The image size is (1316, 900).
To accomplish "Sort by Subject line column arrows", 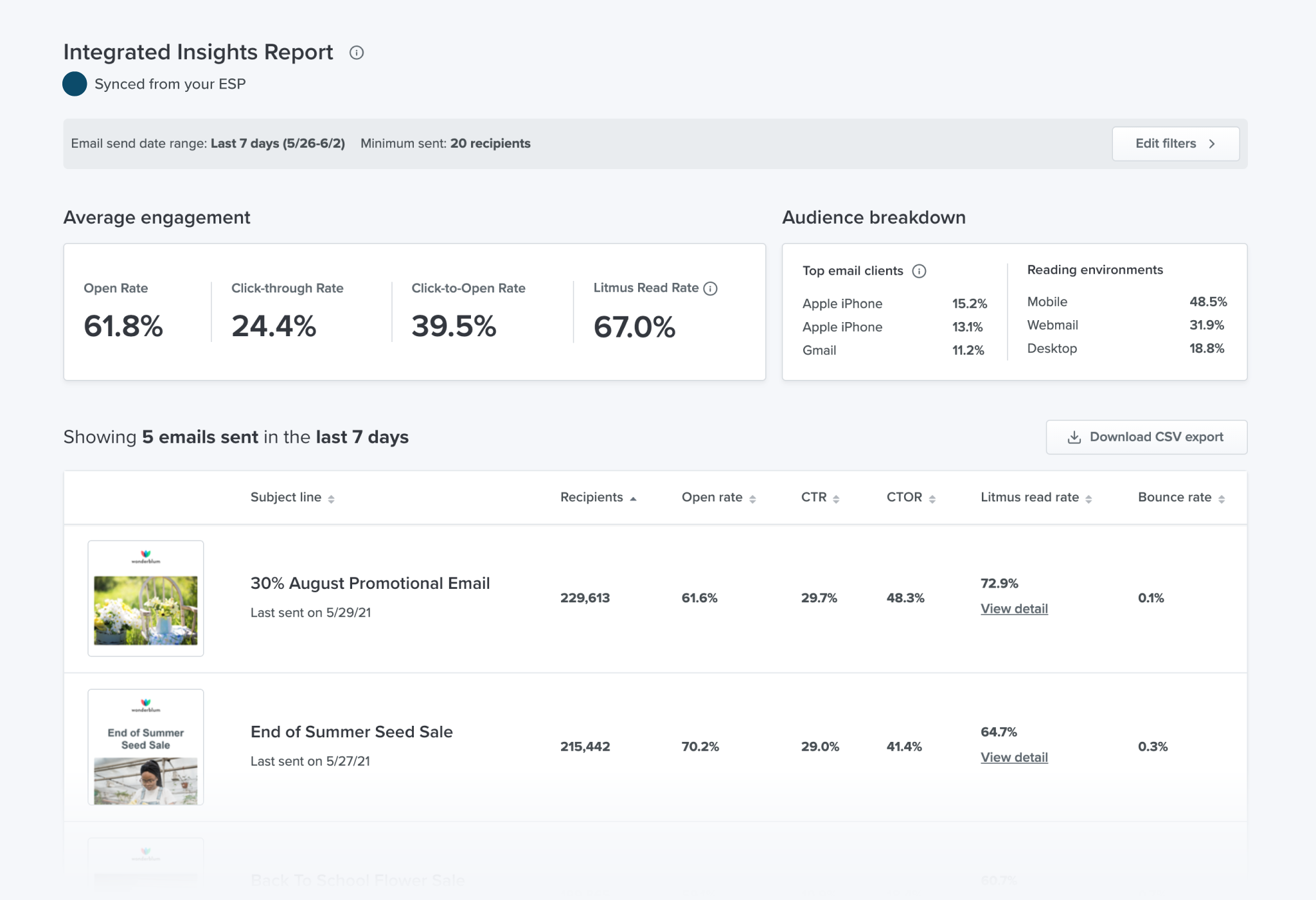I will [331, 499].
